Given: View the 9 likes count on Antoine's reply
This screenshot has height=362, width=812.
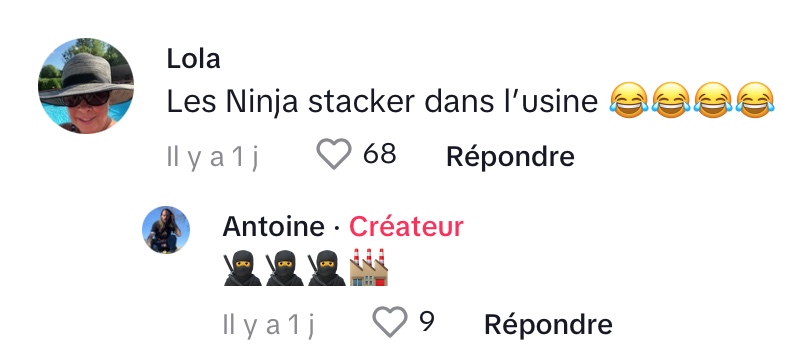Looking at the screenshot, I should pos(427,322).
